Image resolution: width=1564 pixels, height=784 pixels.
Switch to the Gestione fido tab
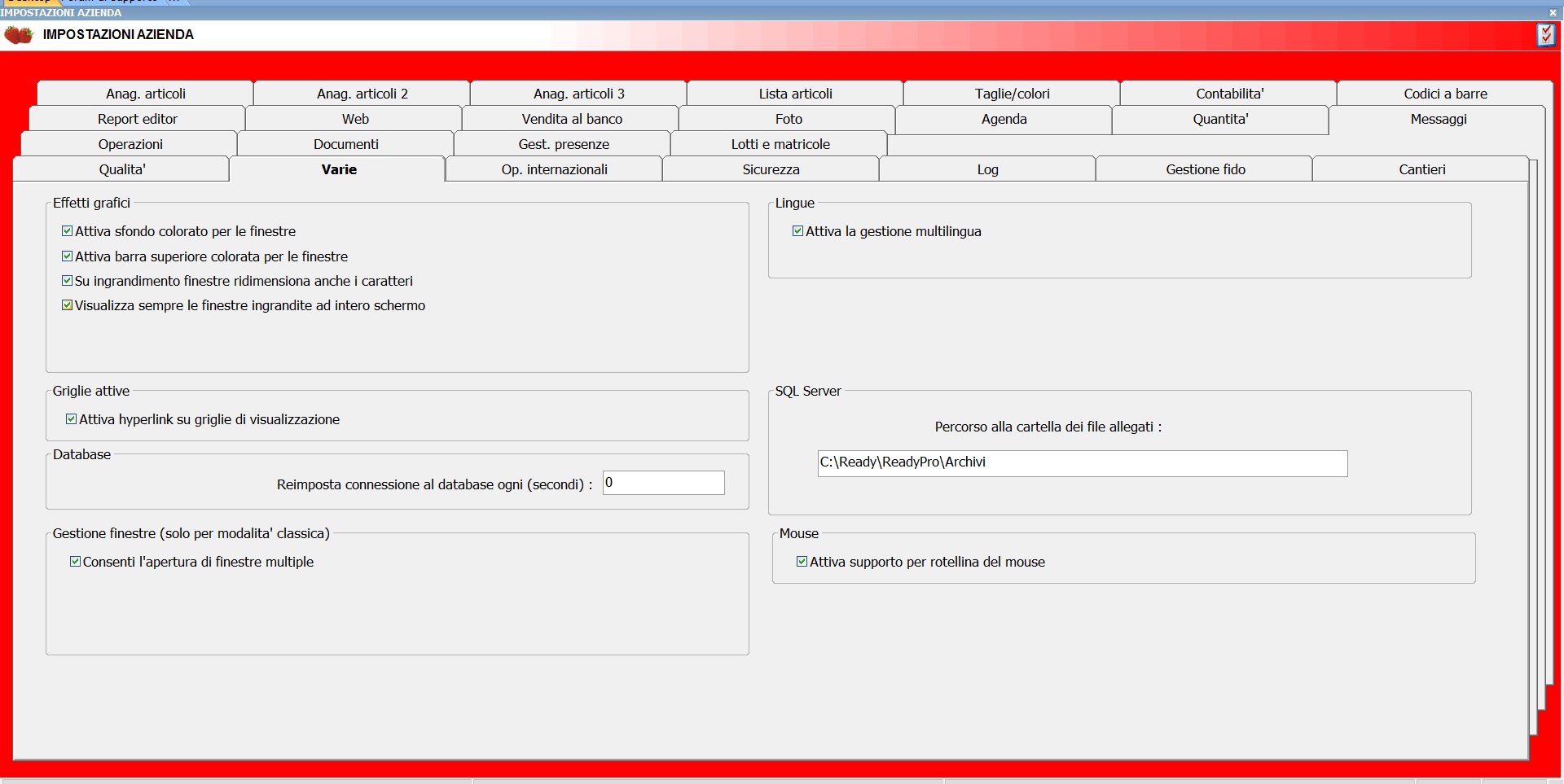1206,169
